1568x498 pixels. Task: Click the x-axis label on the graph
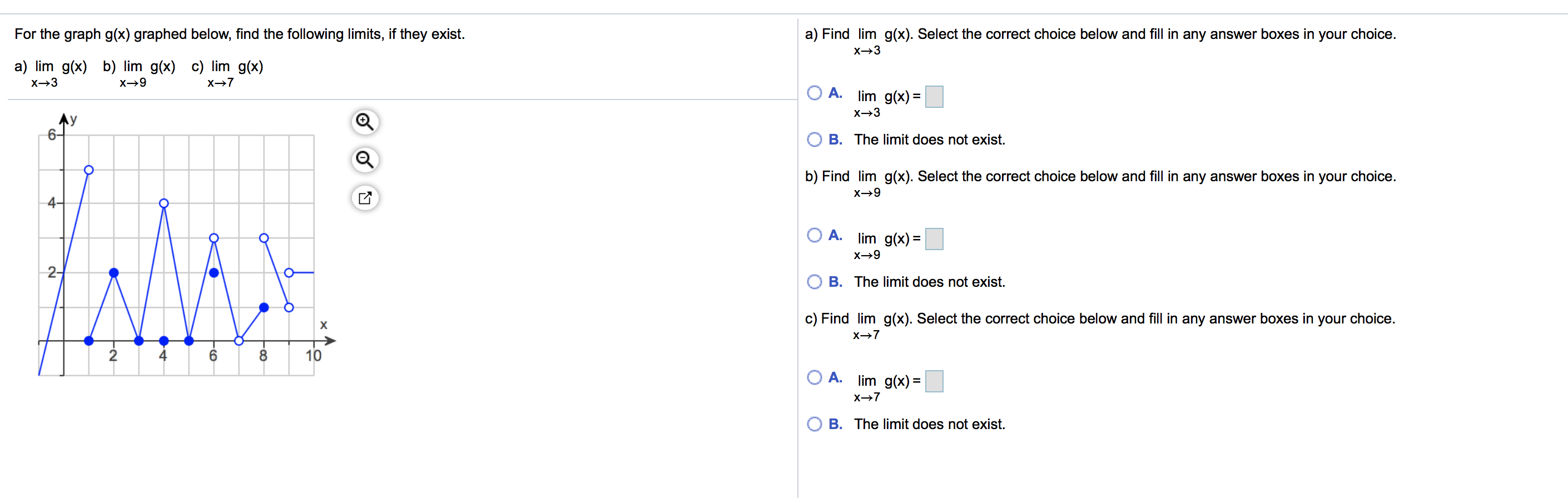[x=324, y=325]
